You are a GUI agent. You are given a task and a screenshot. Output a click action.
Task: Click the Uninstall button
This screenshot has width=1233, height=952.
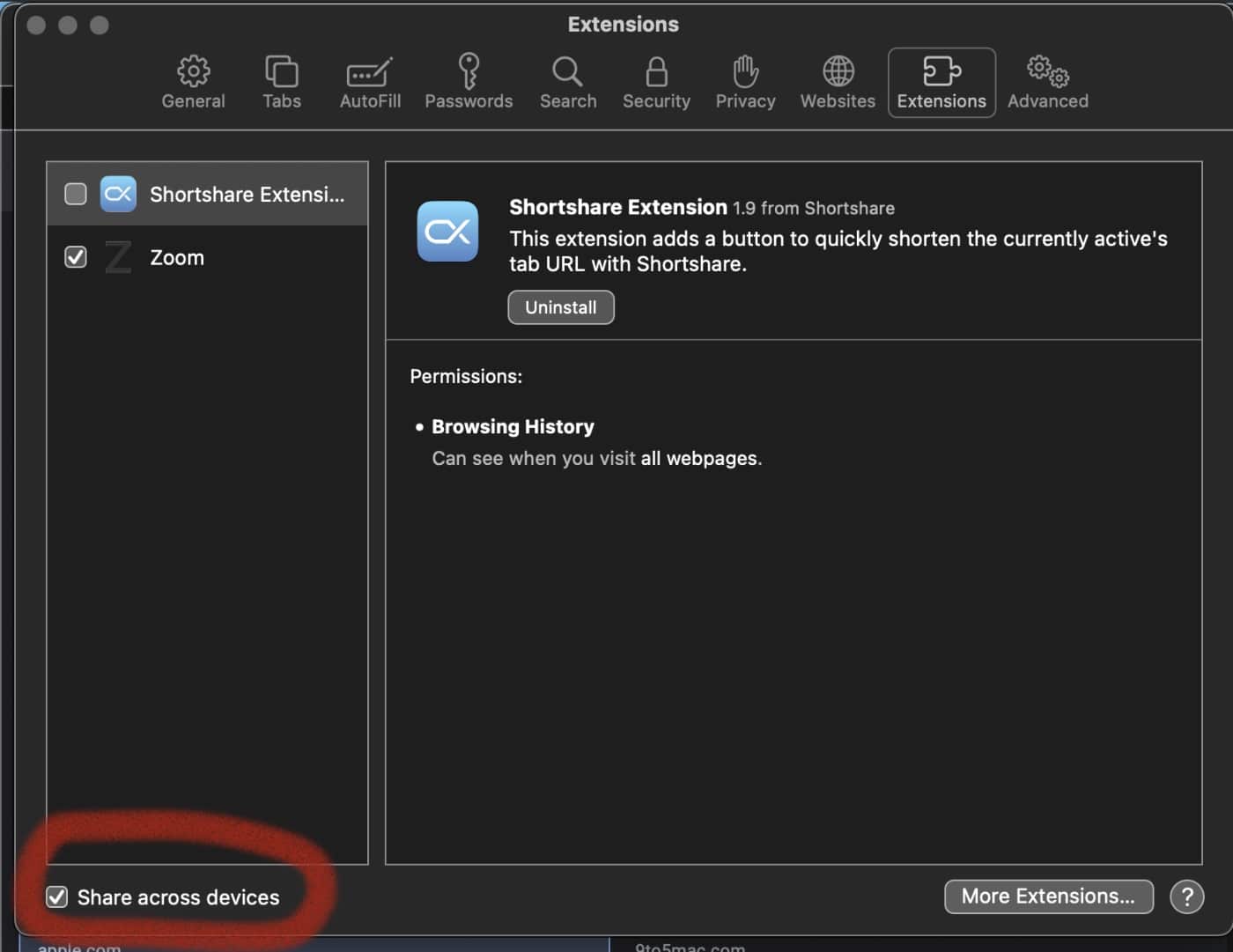[560, 307]
